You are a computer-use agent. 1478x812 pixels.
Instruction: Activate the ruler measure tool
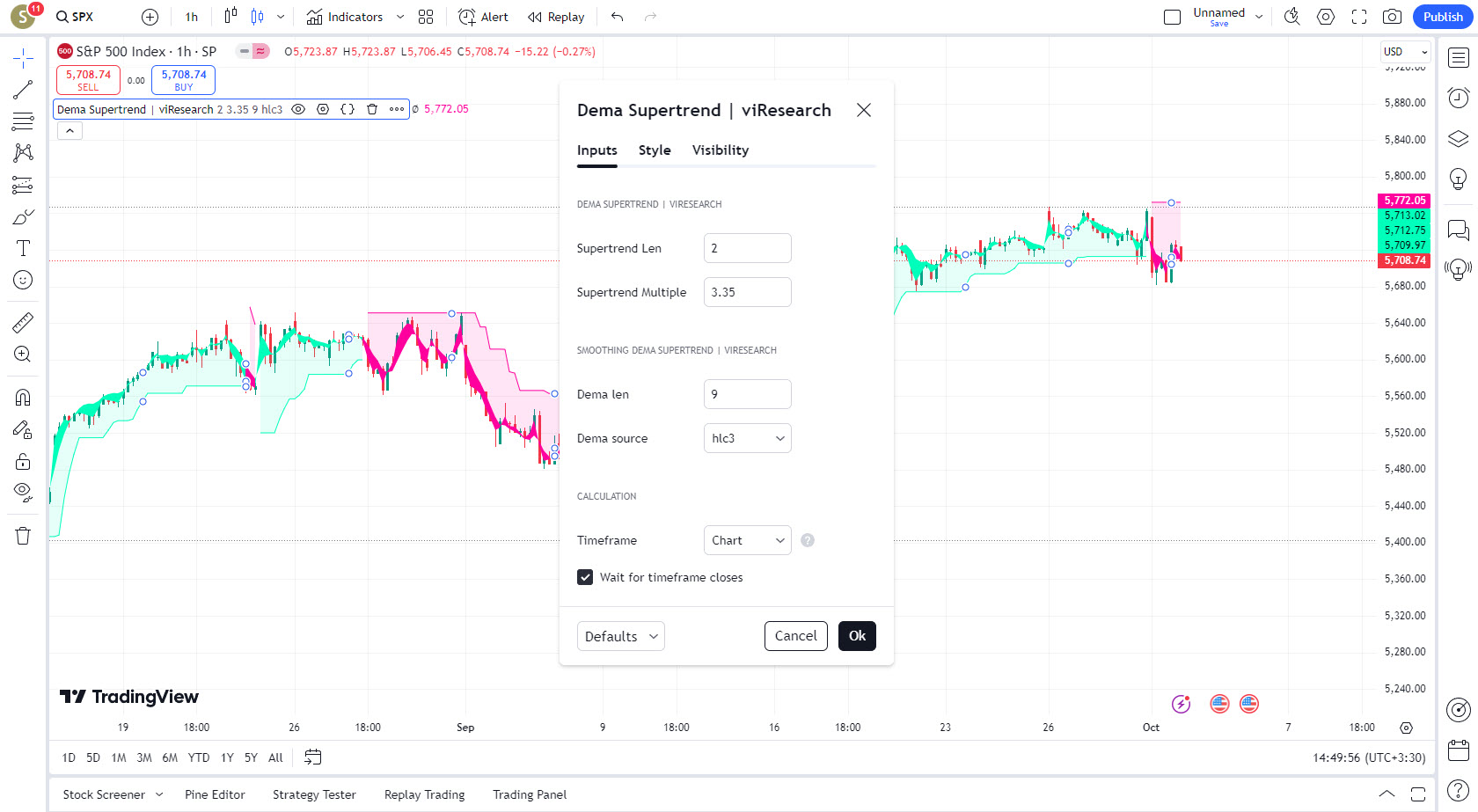point(23,323)
